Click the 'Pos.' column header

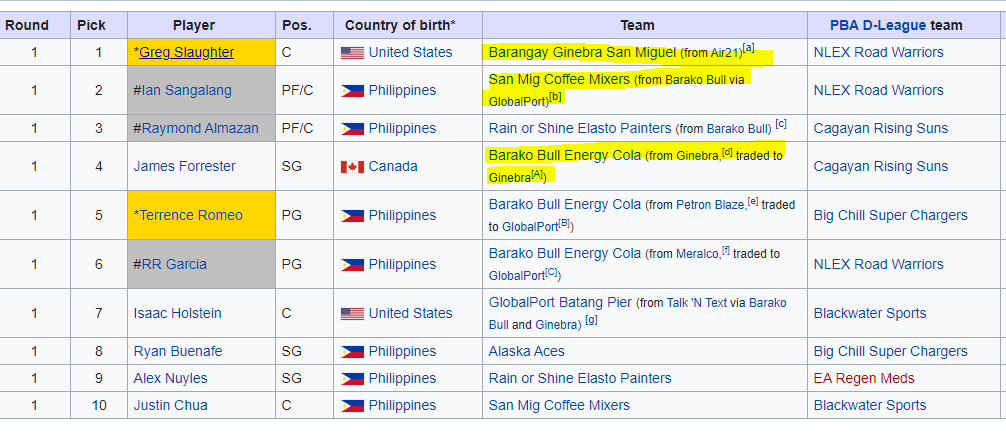coord(305,26)
